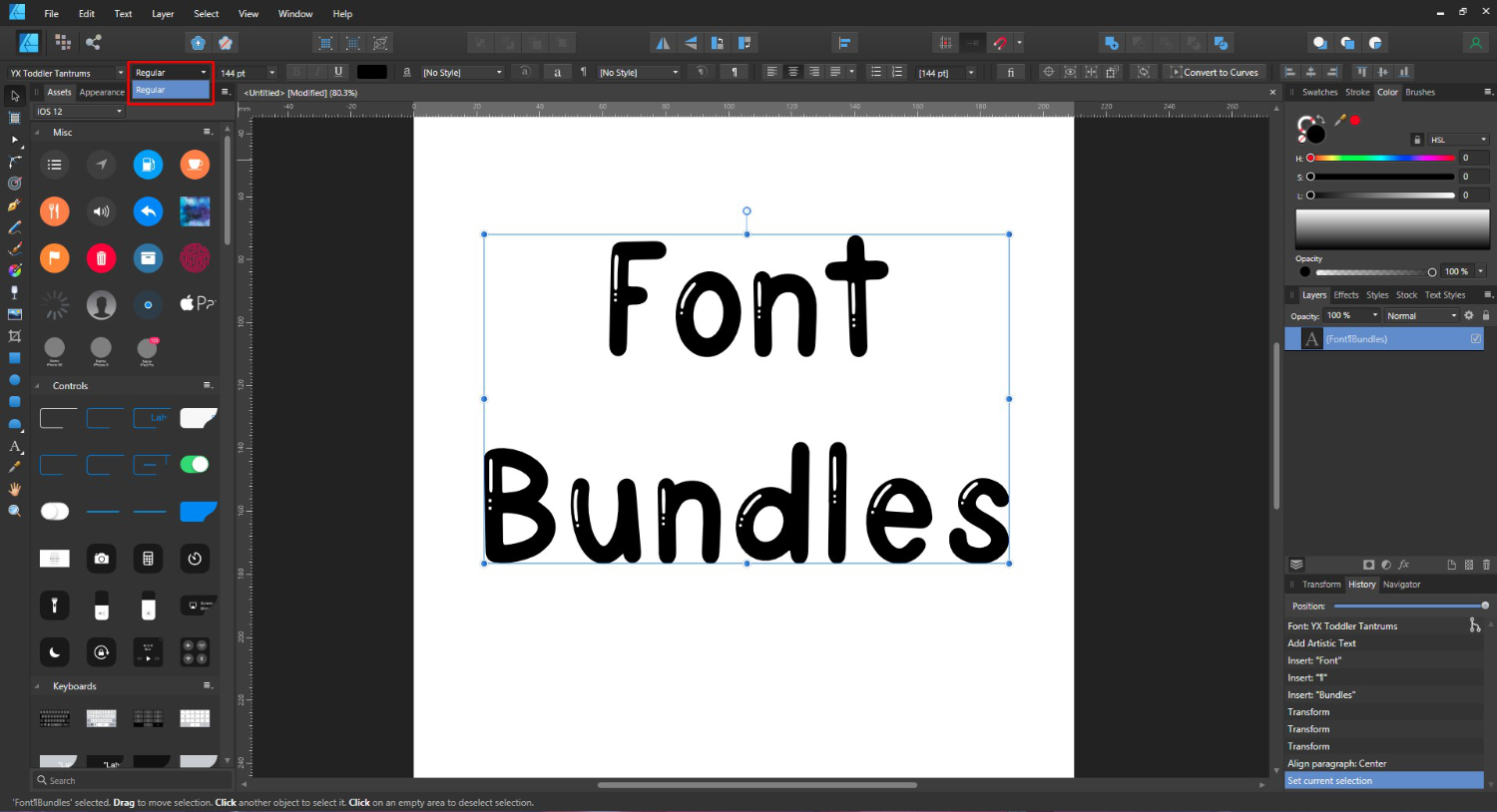
Task: Switch to the Pixel persona icon
Action: coord(63,42)
